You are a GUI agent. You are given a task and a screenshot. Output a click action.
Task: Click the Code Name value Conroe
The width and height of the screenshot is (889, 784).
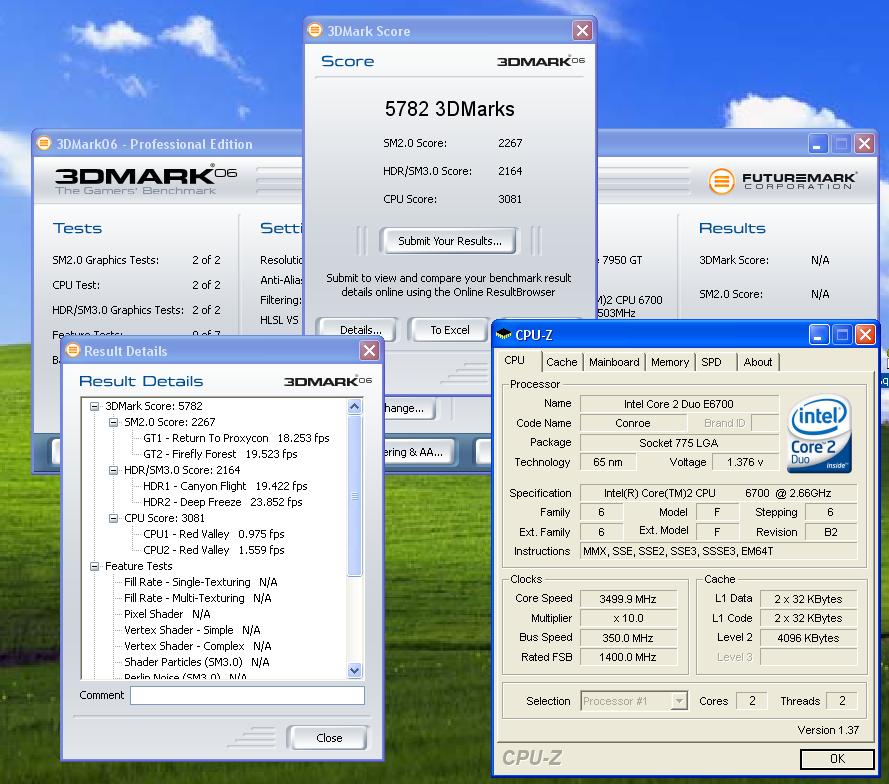[633, 423]
